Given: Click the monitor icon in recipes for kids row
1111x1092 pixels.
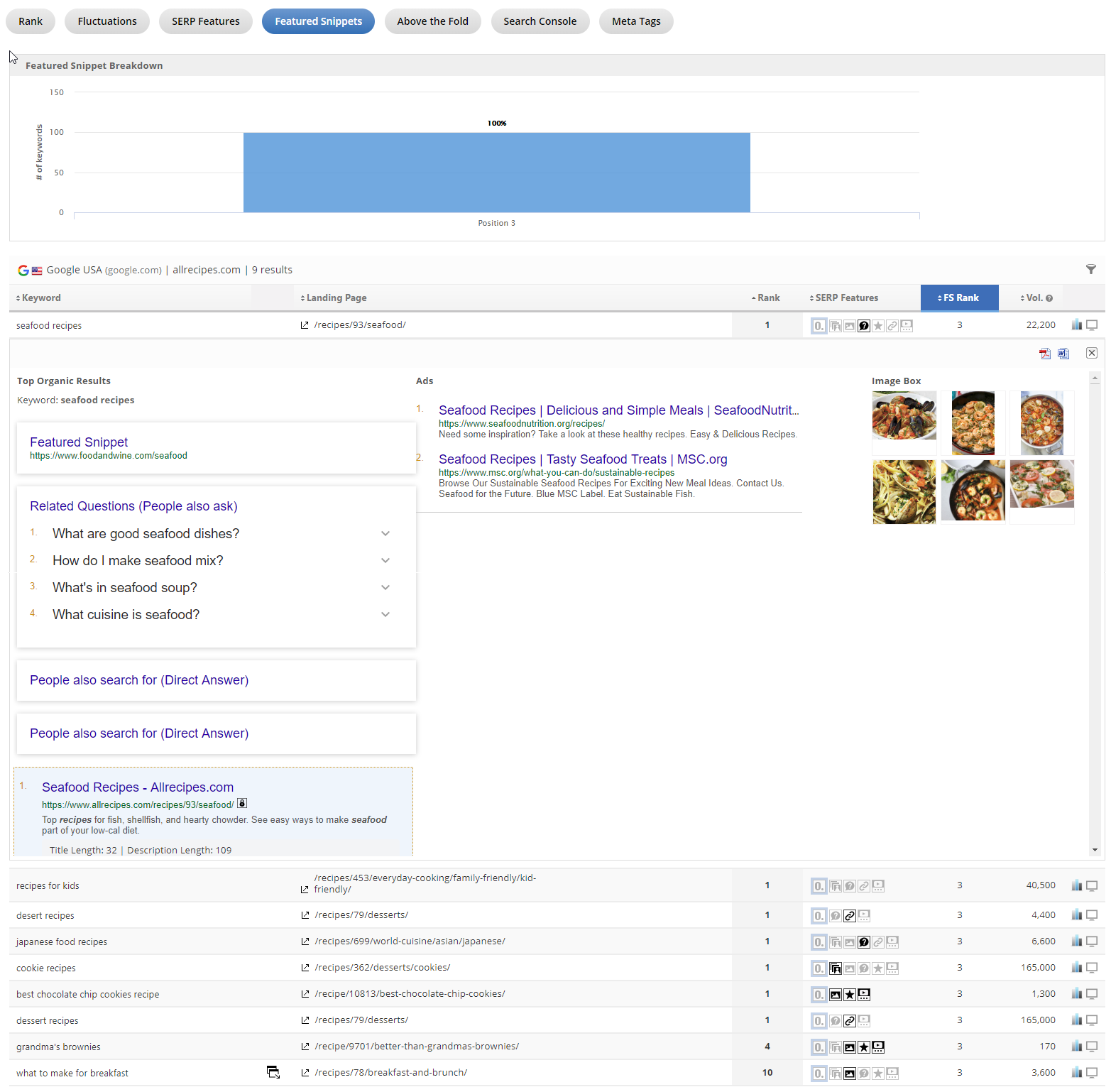Looking at the screenshot, I should 1092,885.
